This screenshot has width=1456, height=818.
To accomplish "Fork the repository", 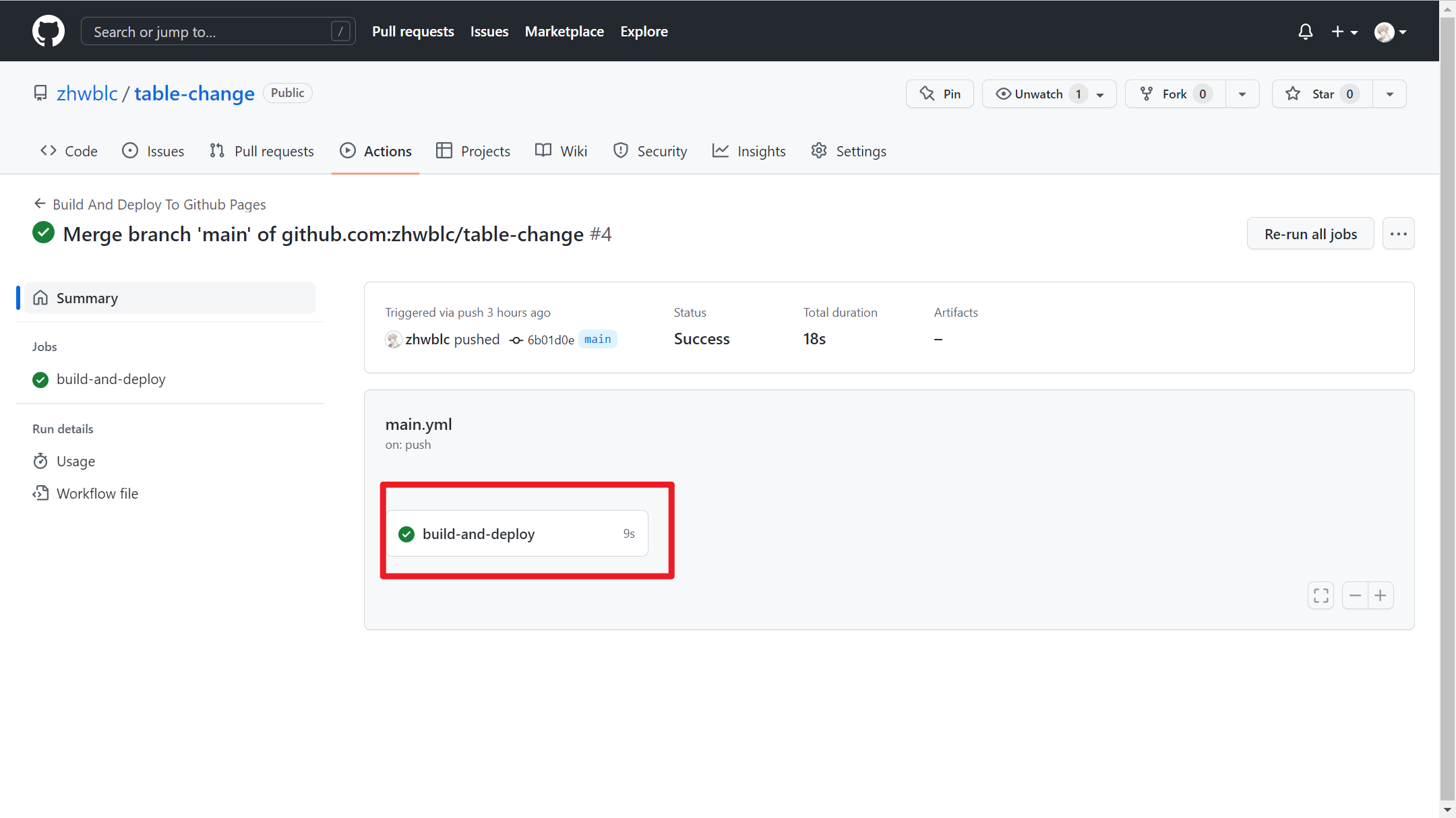I will point(1175,94).
